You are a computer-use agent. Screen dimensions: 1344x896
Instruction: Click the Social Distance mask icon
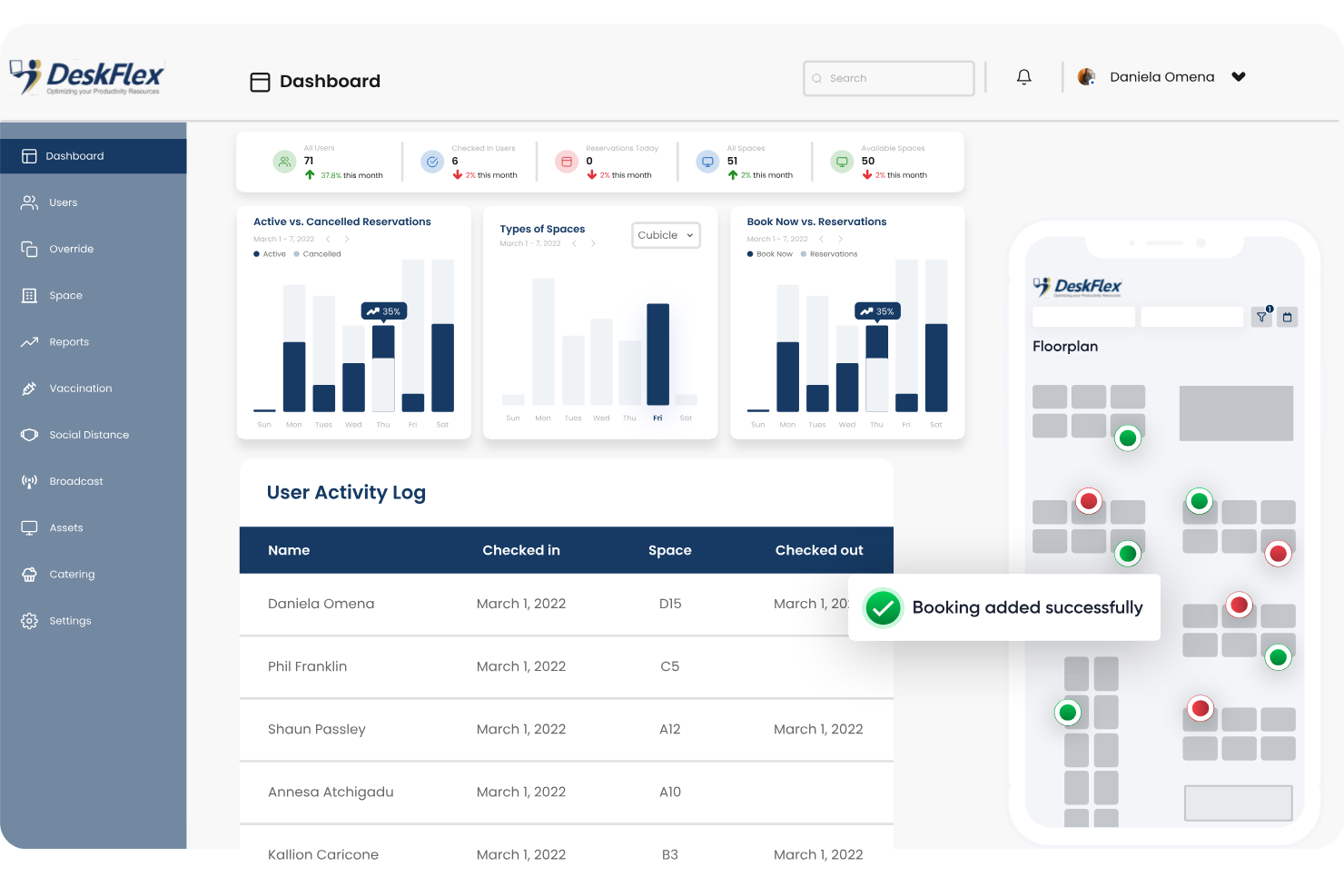click(x=30, y=435)
